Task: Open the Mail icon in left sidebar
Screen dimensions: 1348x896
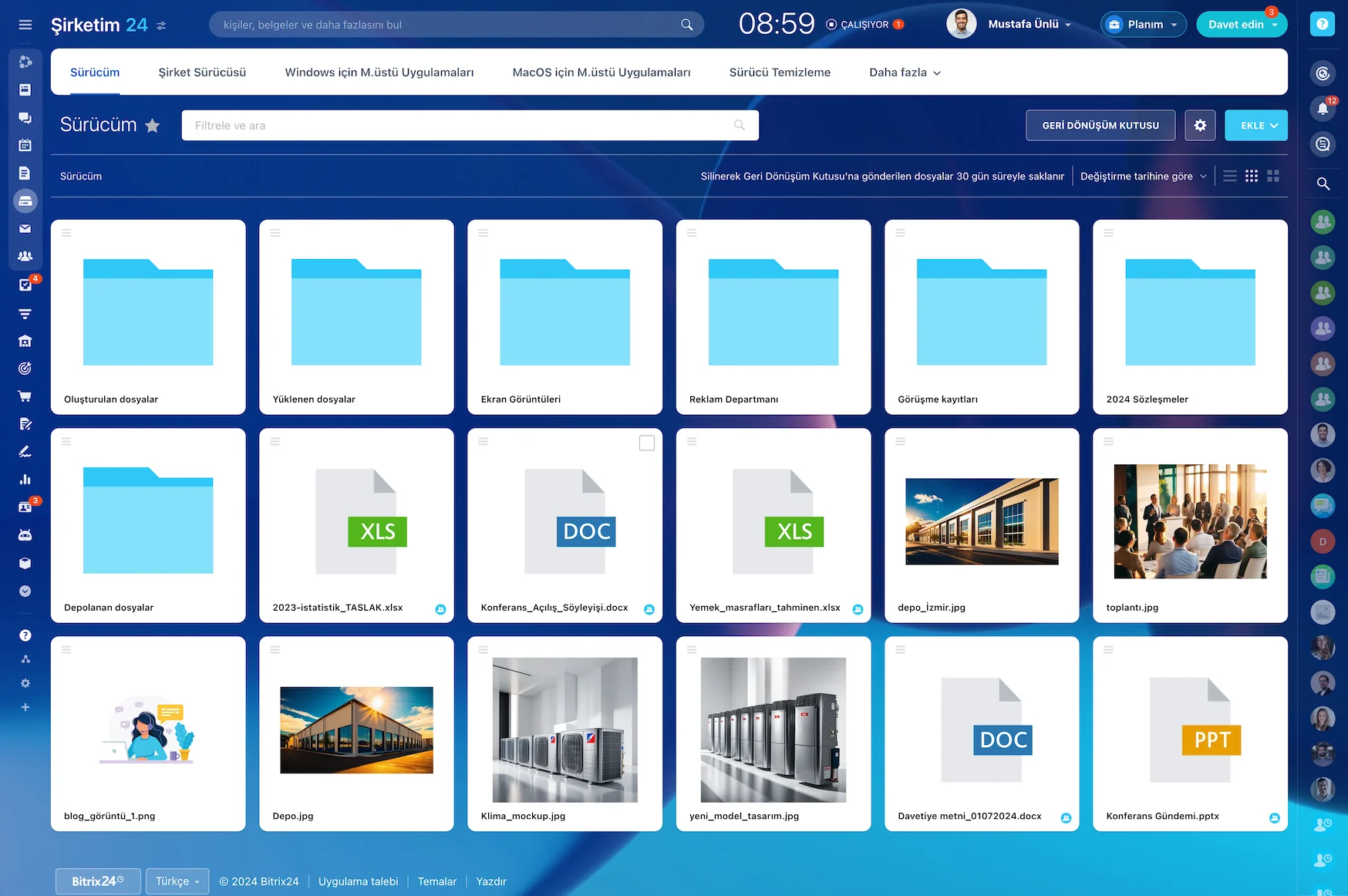Action: pos(25,228)
